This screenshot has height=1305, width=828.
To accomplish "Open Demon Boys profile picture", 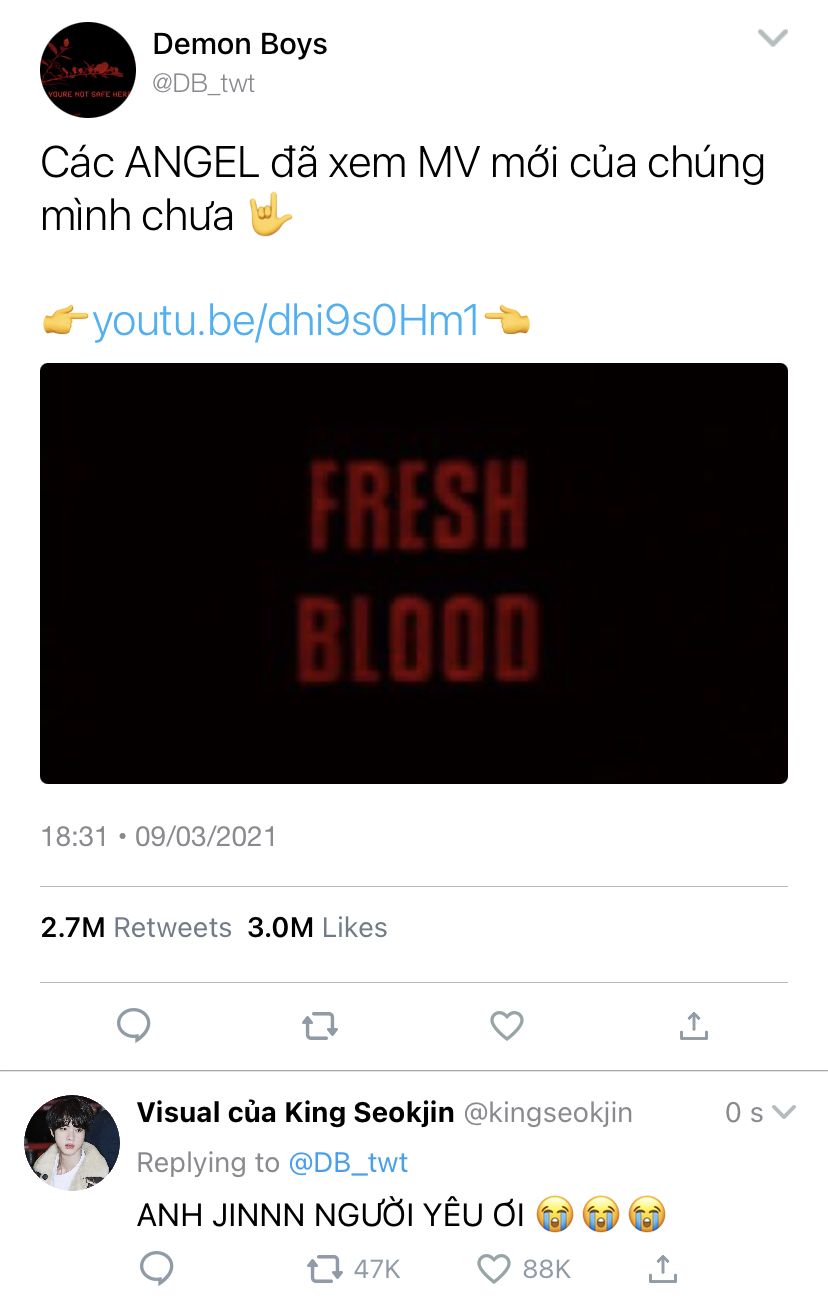I will [88, 70].
